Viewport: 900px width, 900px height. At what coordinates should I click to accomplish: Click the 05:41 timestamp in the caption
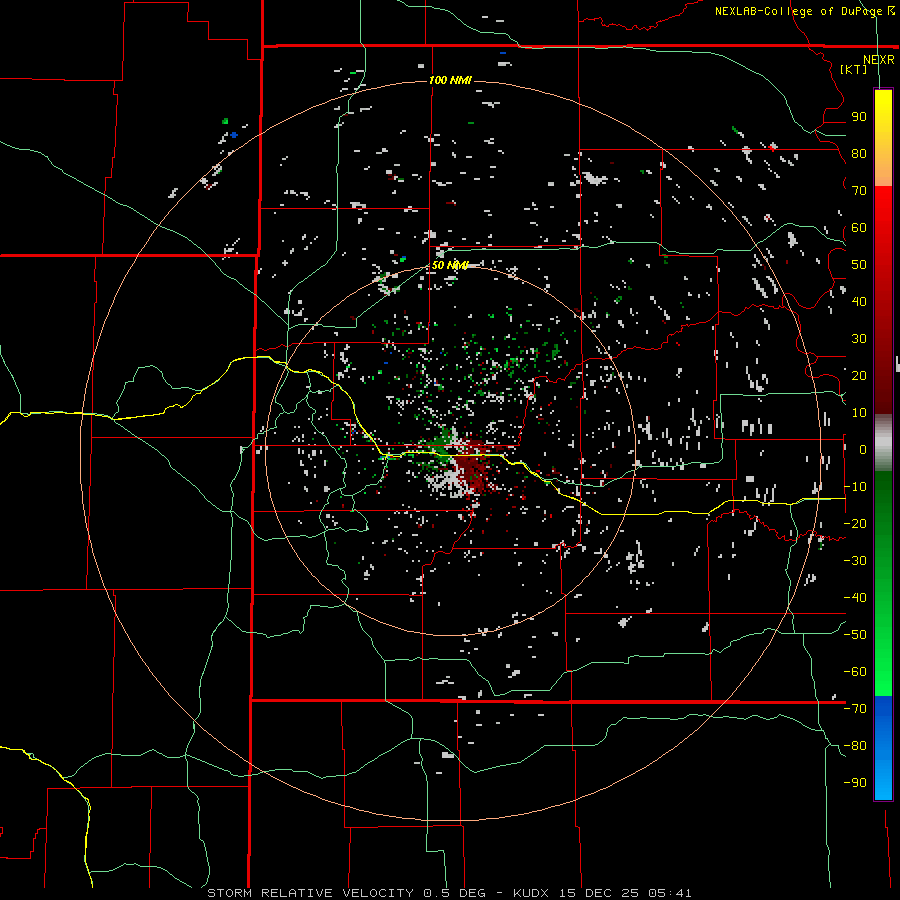point(670,893)
